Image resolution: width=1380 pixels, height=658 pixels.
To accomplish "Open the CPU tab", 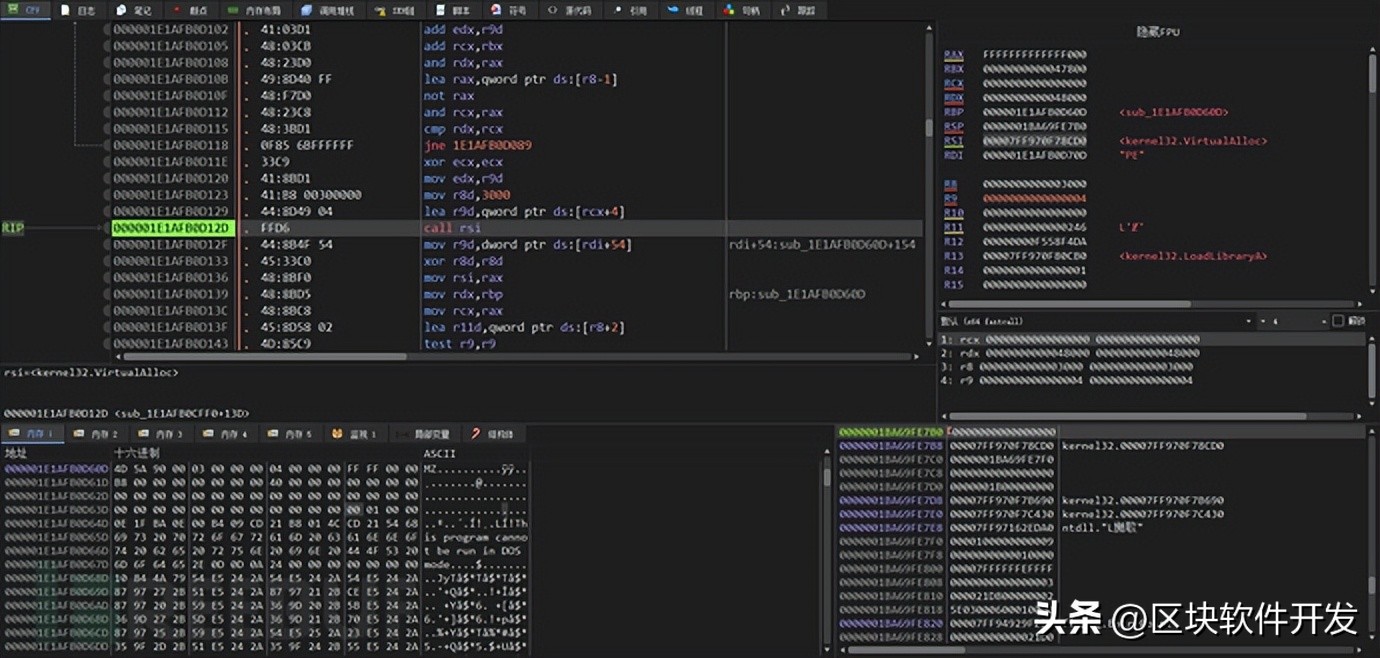I will point(24,10).
